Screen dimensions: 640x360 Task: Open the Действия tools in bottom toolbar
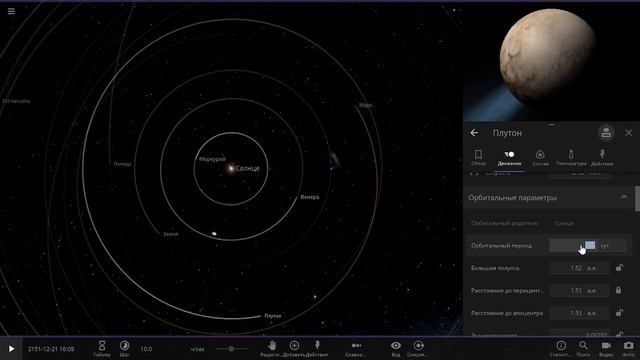317,349
